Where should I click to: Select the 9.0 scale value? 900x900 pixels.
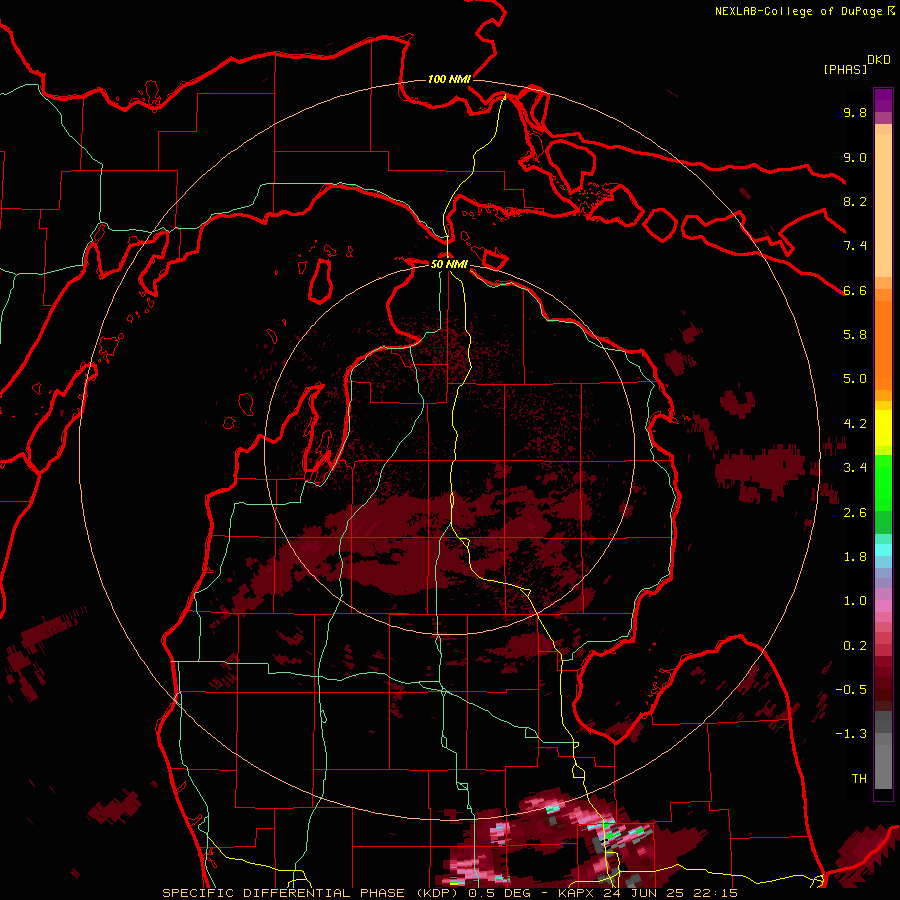(x=855, y=157)
